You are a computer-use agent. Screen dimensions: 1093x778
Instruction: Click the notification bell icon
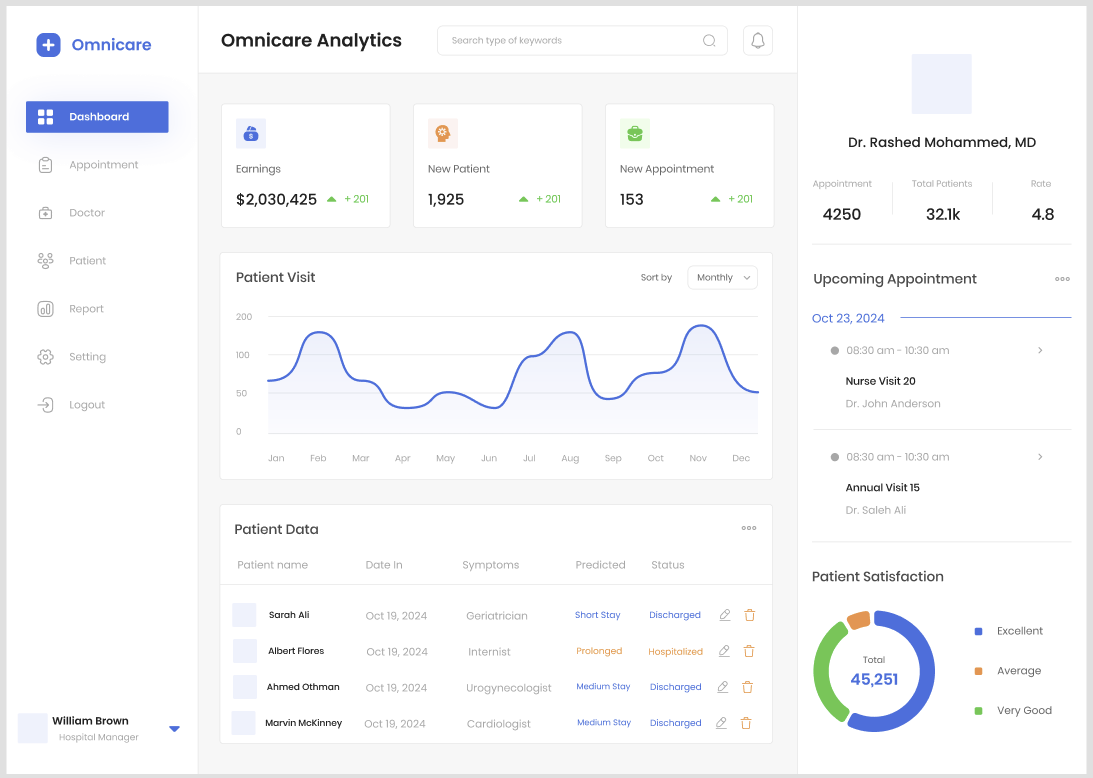[x=758, y=41]
